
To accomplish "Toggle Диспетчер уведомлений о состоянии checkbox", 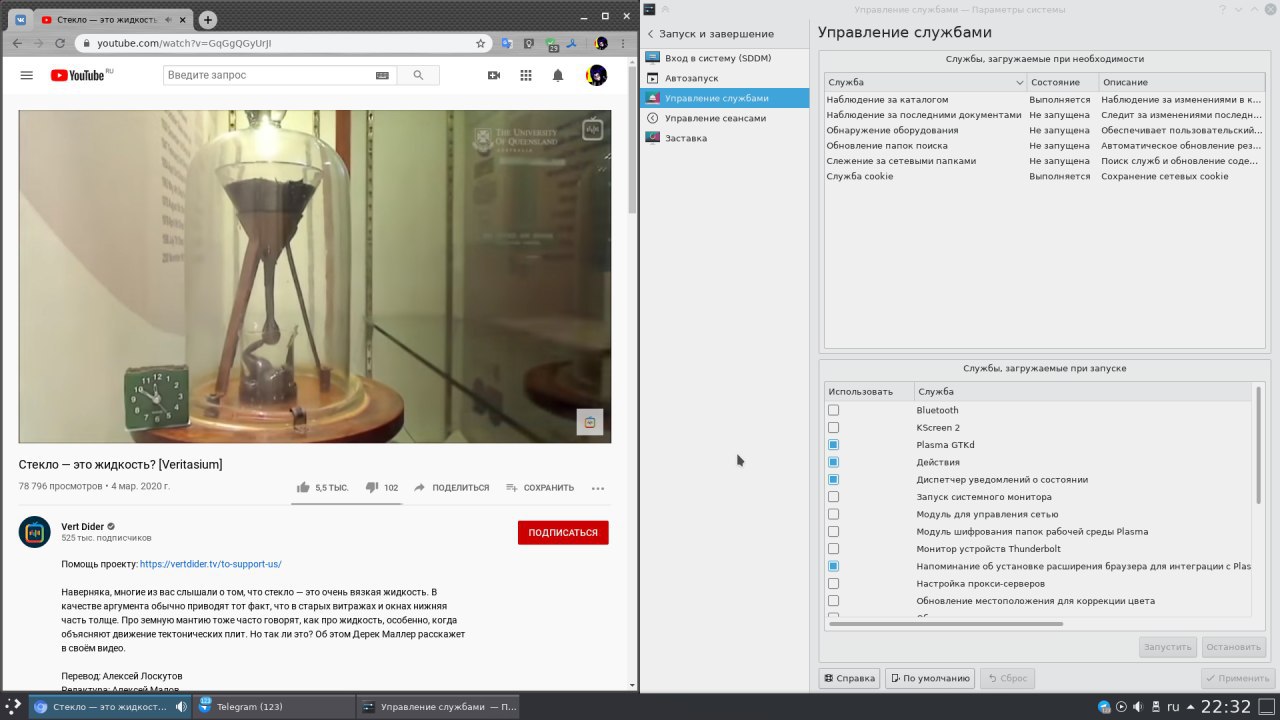I will point(833,480).
